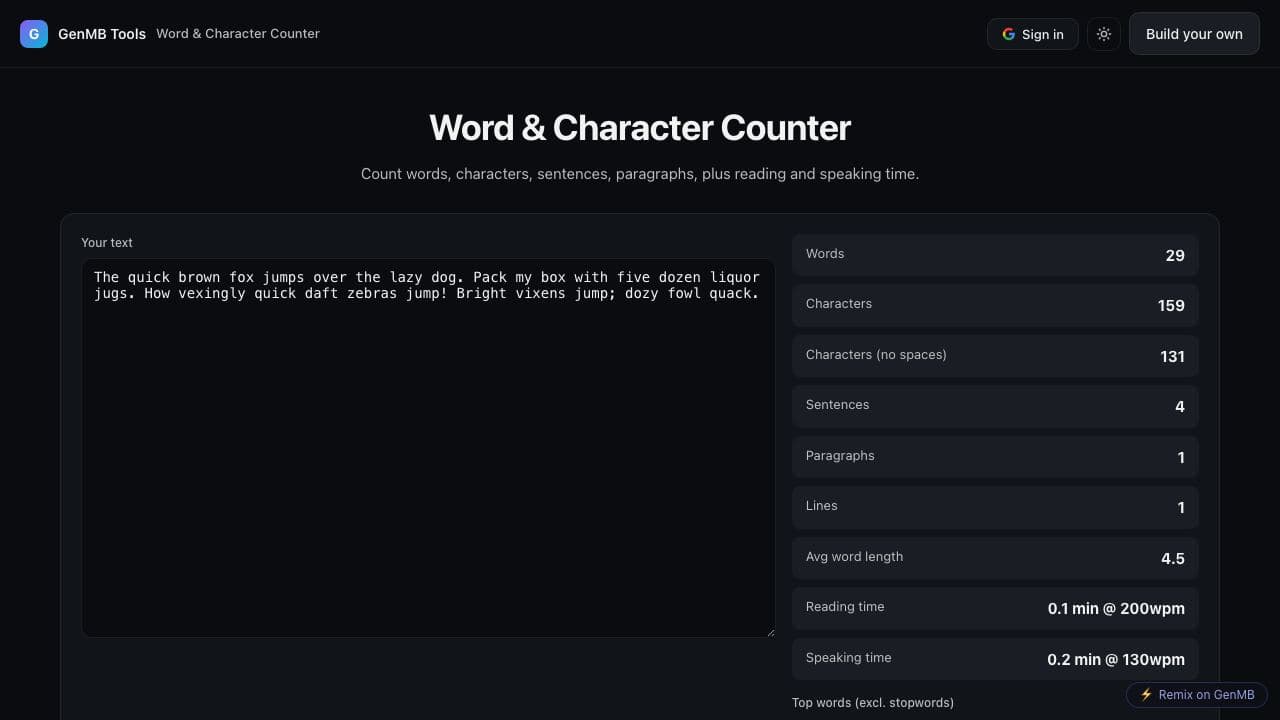The image size is (1280, 720).
Task: Click the Top words (excl. stopwords) label
Action: coord(873,703)
